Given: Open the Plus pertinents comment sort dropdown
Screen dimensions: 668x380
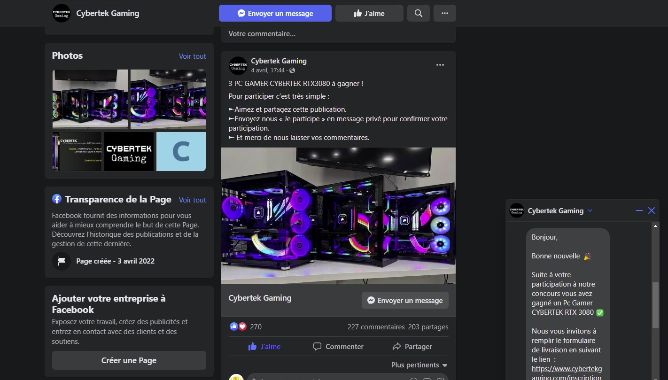Looking at the screenshot, I should [419, 365].
